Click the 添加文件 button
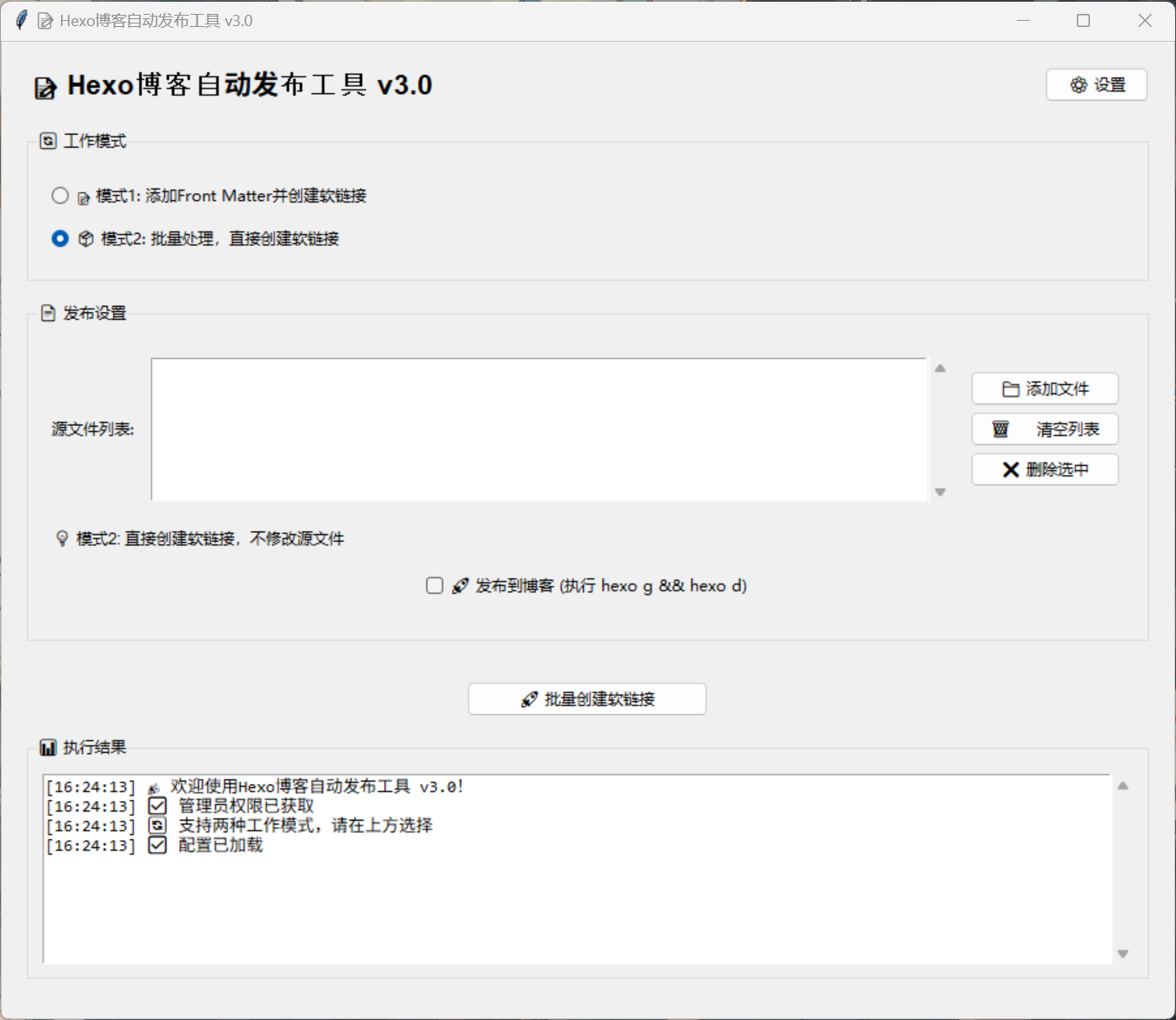This screenshot has width=1176, height=1020. pyautogui.click(x=1045, y=389)
